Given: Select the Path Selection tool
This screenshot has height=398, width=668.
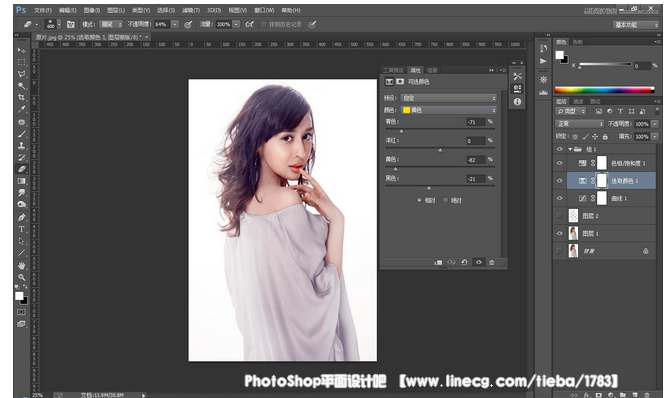Looking at the screenshot, I should 21,241.
